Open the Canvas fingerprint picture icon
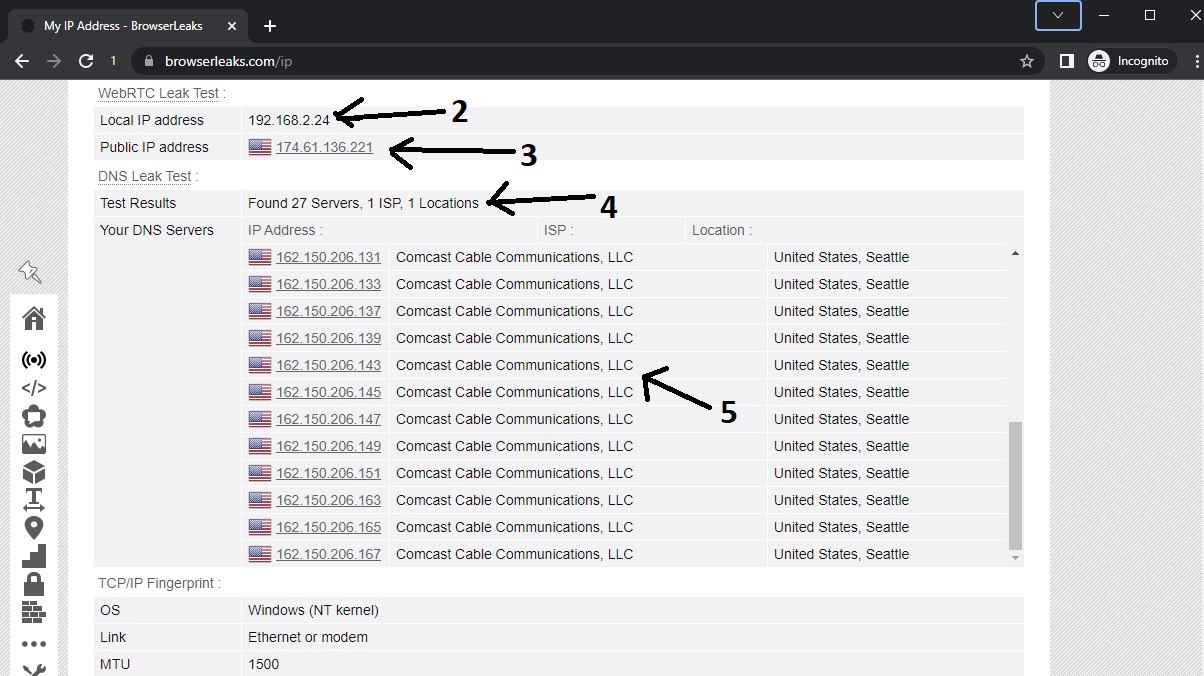Screen dimensions: 1204x676 [34, 444]
